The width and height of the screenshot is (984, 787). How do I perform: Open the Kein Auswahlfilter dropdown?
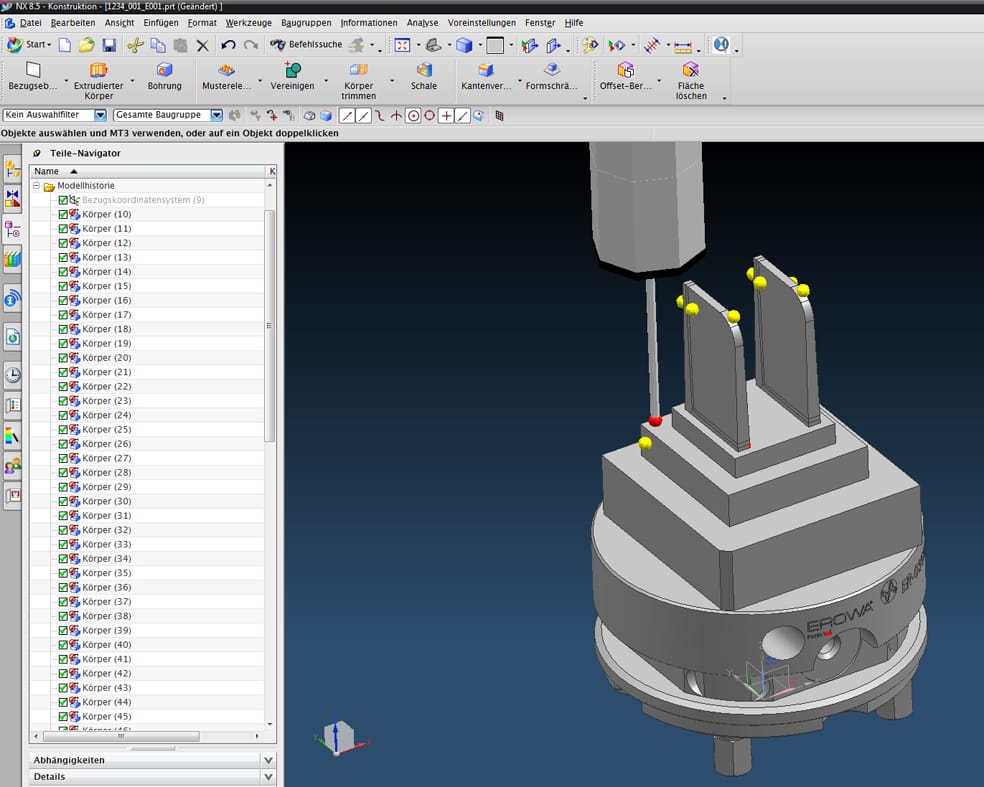[100, 115]
